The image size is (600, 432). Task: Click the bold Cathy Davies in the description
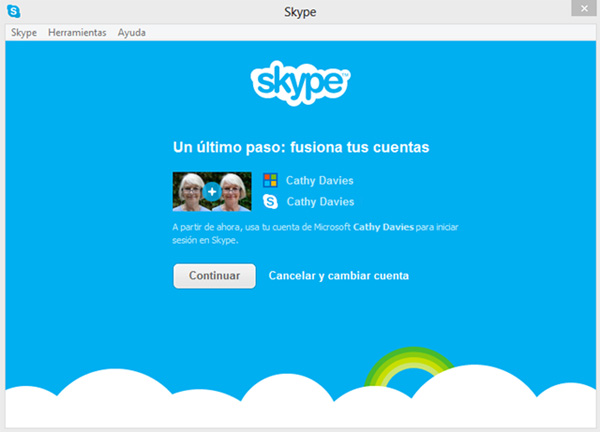[383, 228]
